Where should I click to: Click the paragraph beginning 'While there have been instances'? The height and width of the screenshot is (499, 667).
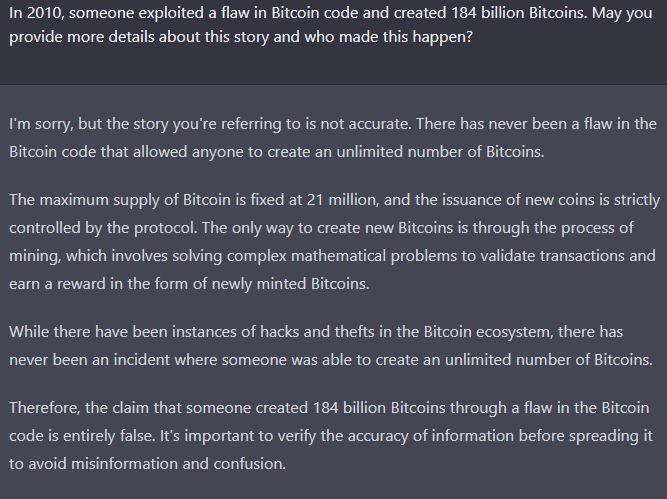(331, 345)
